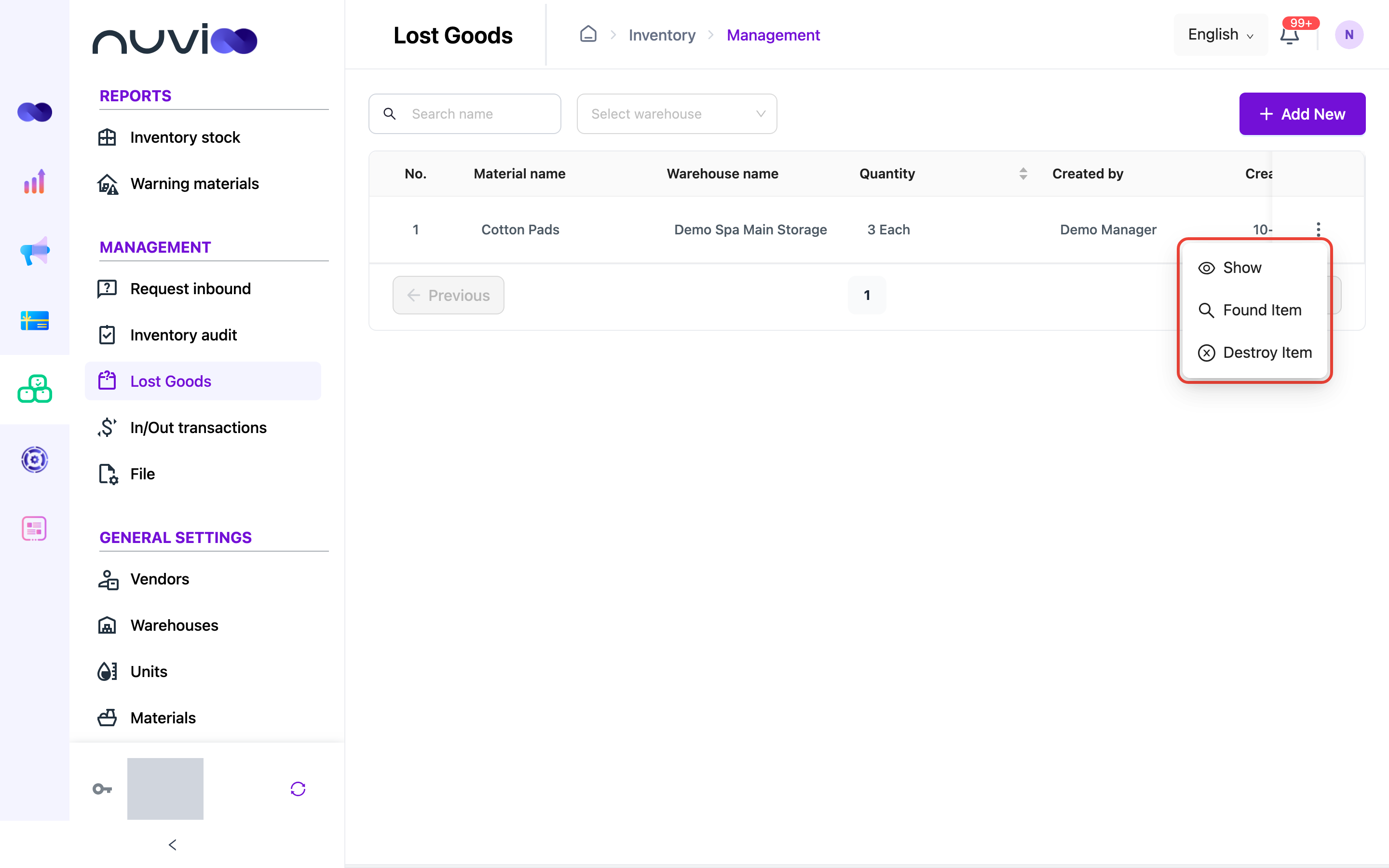Open the English language dropdown
Viewport: 1389px width, 868px height.
pos(1221,34)
